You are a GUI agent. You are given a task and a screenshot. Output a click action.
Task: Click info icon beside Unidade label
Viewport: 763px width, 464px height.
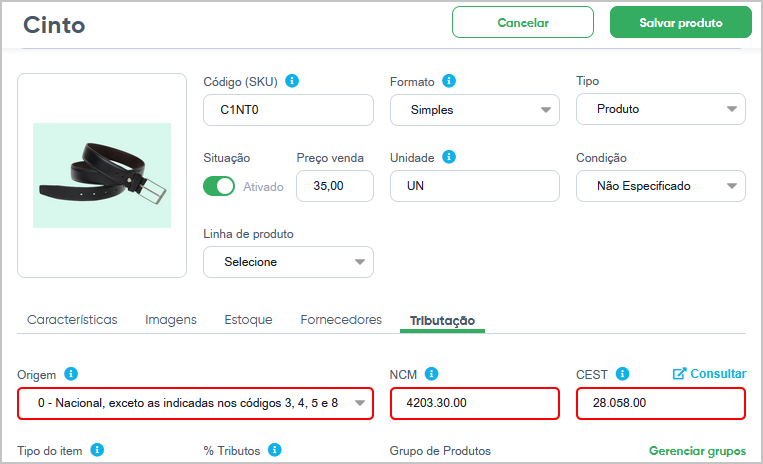click(x=449, y=157)
